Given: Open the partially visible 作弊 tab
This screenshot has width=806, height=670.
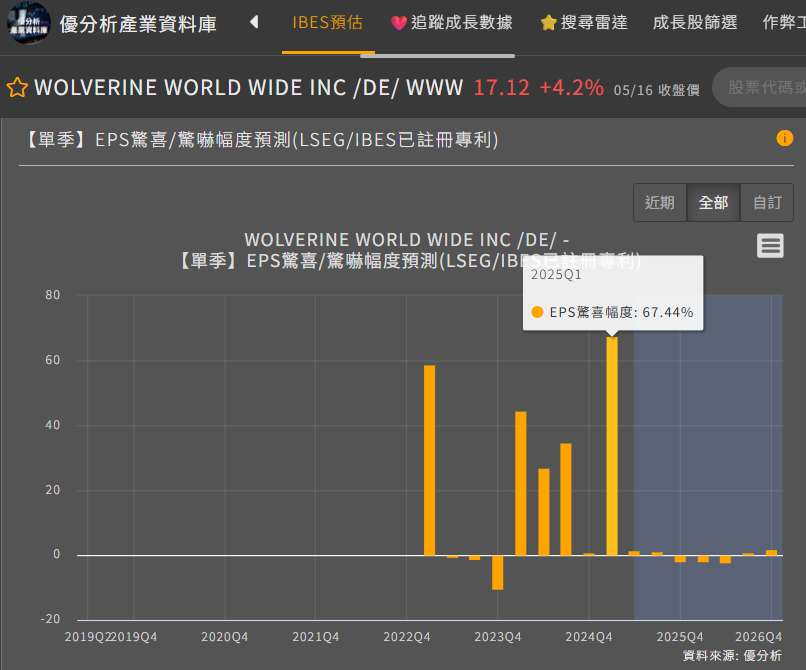Looking at the screenshot, I should pos(784,23).
